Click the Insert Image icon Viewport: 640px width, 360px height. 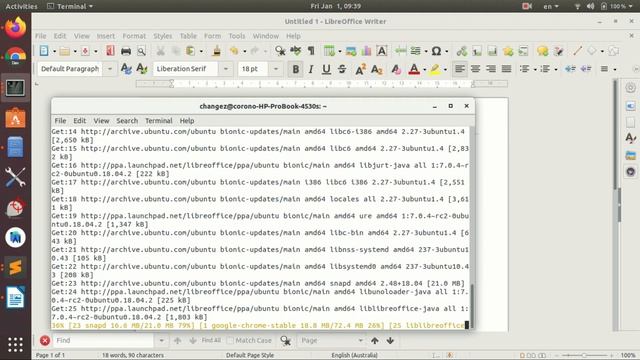click(x=351, y=51)
